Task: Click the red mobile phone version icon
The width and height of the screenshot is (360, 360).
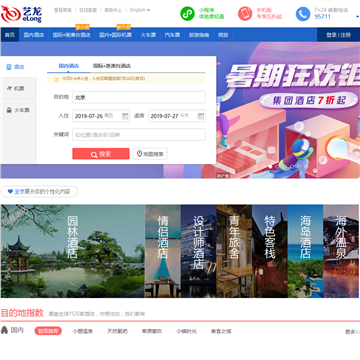Action: (245, 14)
